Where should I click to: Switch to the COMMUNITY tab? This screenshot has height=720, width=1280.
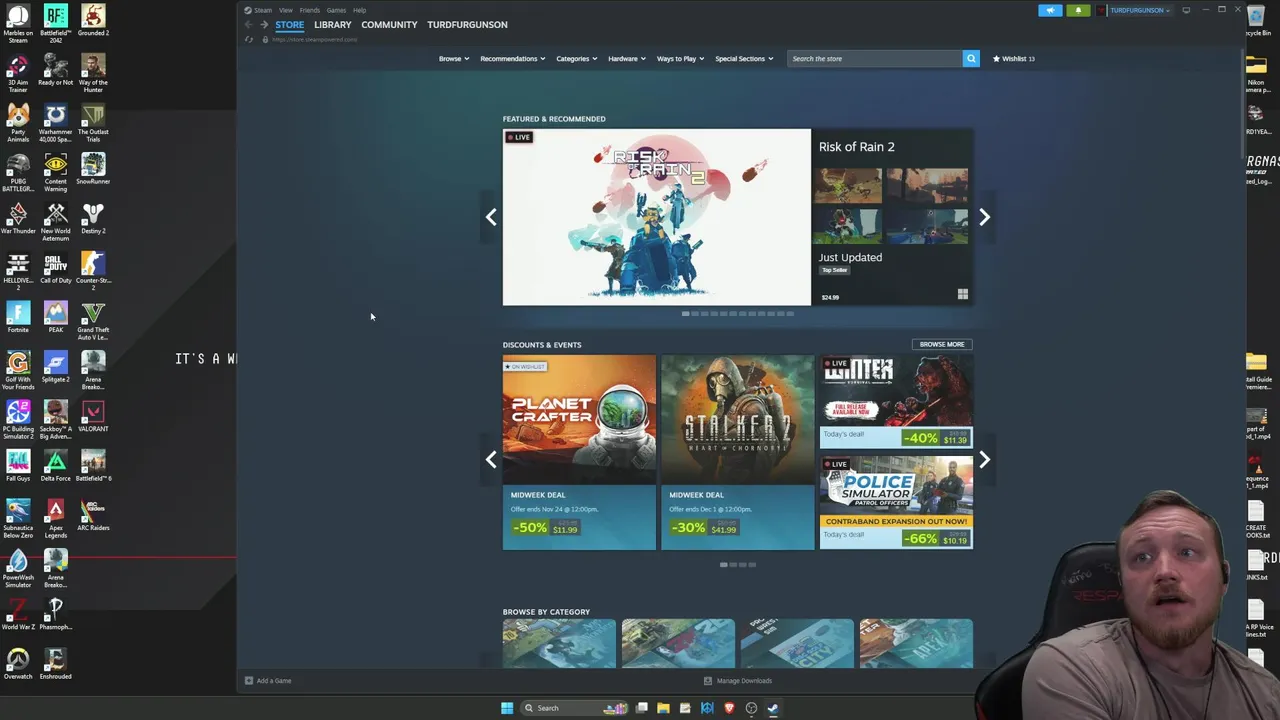click(389, 24)
